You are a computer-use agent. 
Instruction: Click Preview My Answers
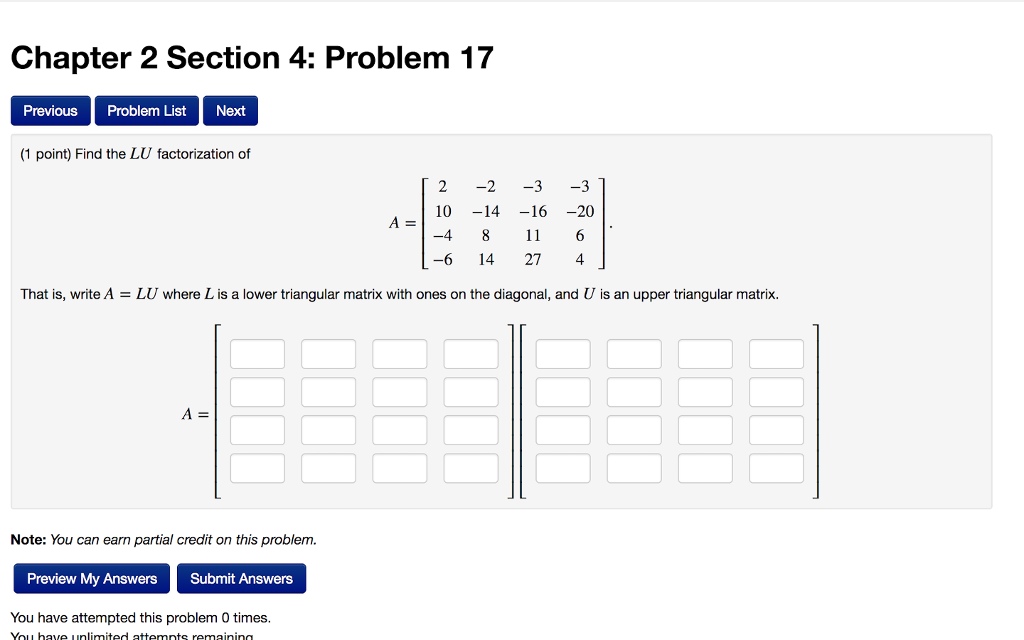tap(91, 578)
